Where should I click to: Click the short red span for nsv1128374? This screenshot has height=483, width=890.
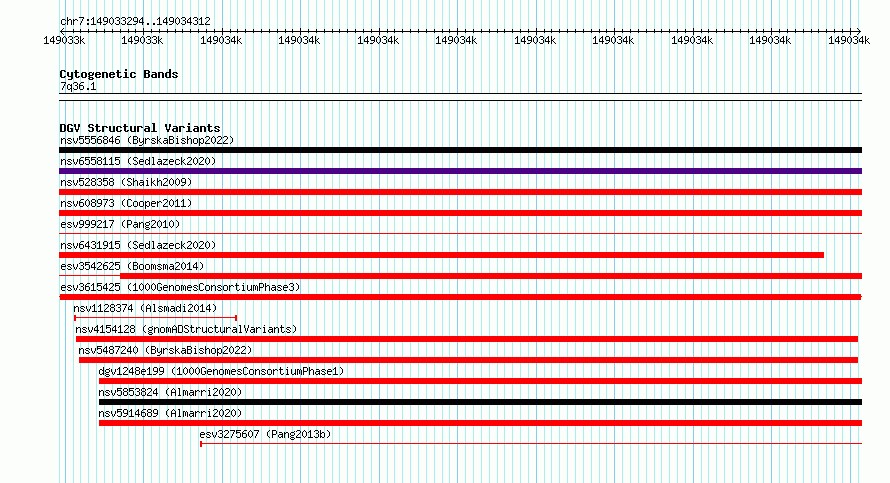[x=156, y=318]
